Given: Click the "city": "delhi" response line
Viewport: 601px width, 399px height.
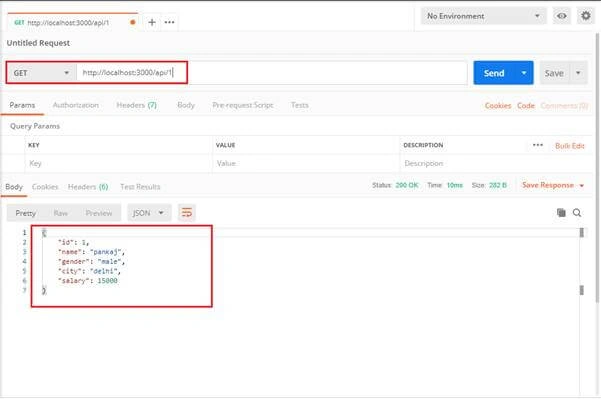Looking at the screenshot, I should (x=89, y=271).
